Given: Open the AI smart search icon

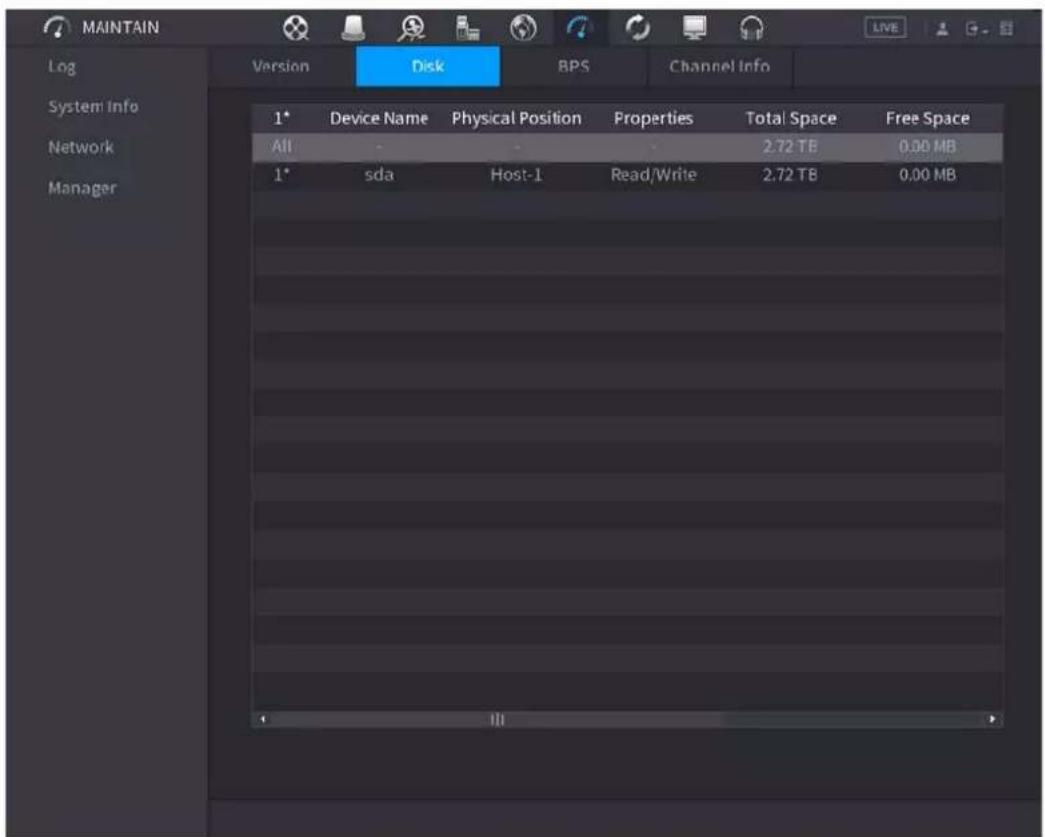Looking at the screenshot, I should click(x=411, y=29).
